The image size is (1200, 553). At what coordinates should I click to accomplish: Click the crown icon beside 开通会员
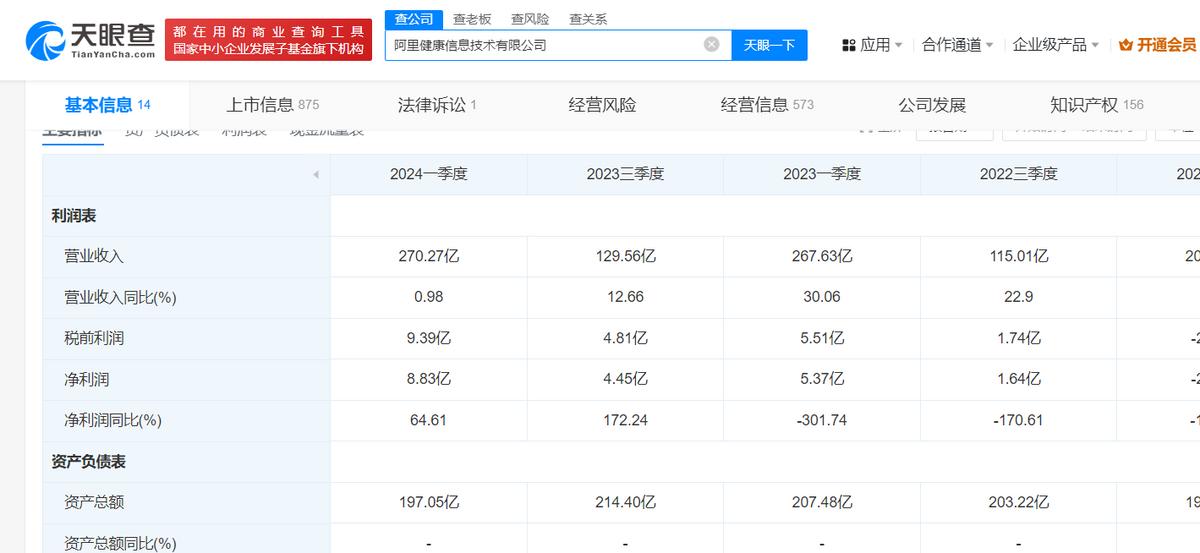[1126, 45]
